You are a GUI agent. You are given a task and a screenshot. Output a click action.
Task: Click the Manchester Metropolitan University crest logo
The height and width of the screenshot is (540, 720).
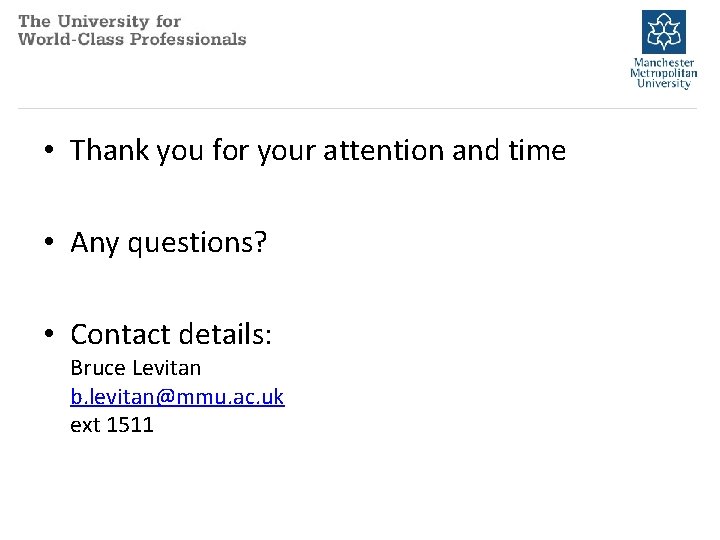click(663, 31)
